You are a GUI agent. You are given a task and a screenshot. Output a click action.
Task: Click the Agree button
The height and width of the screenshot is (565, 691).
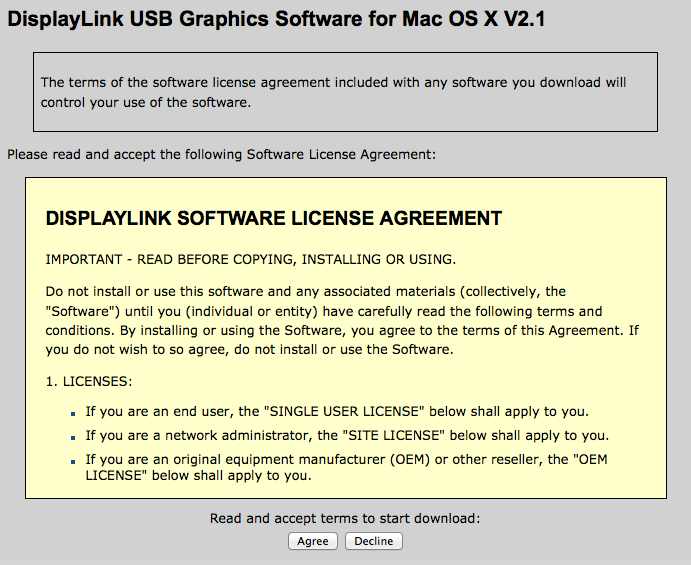pyautogui.click(x=313, y=541)
